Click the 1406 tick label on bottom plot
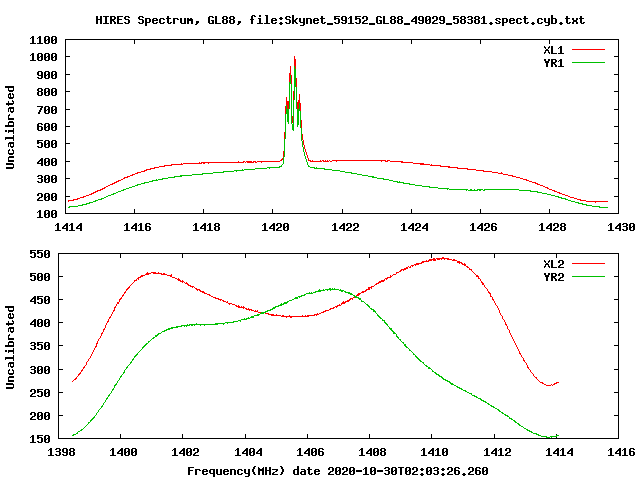Viewport: 640px width, 480px height. point(310,452)
